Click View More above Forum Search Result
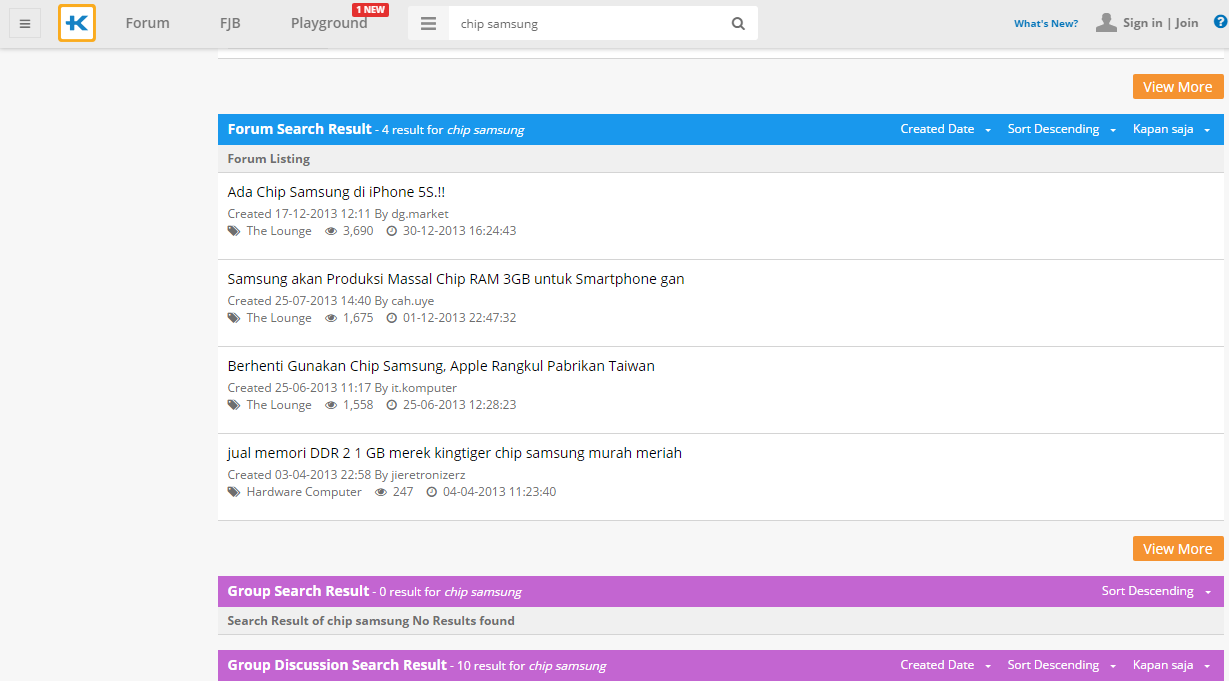The width and height of the screenshot is (1229, 685). (x=1178, y=87)
